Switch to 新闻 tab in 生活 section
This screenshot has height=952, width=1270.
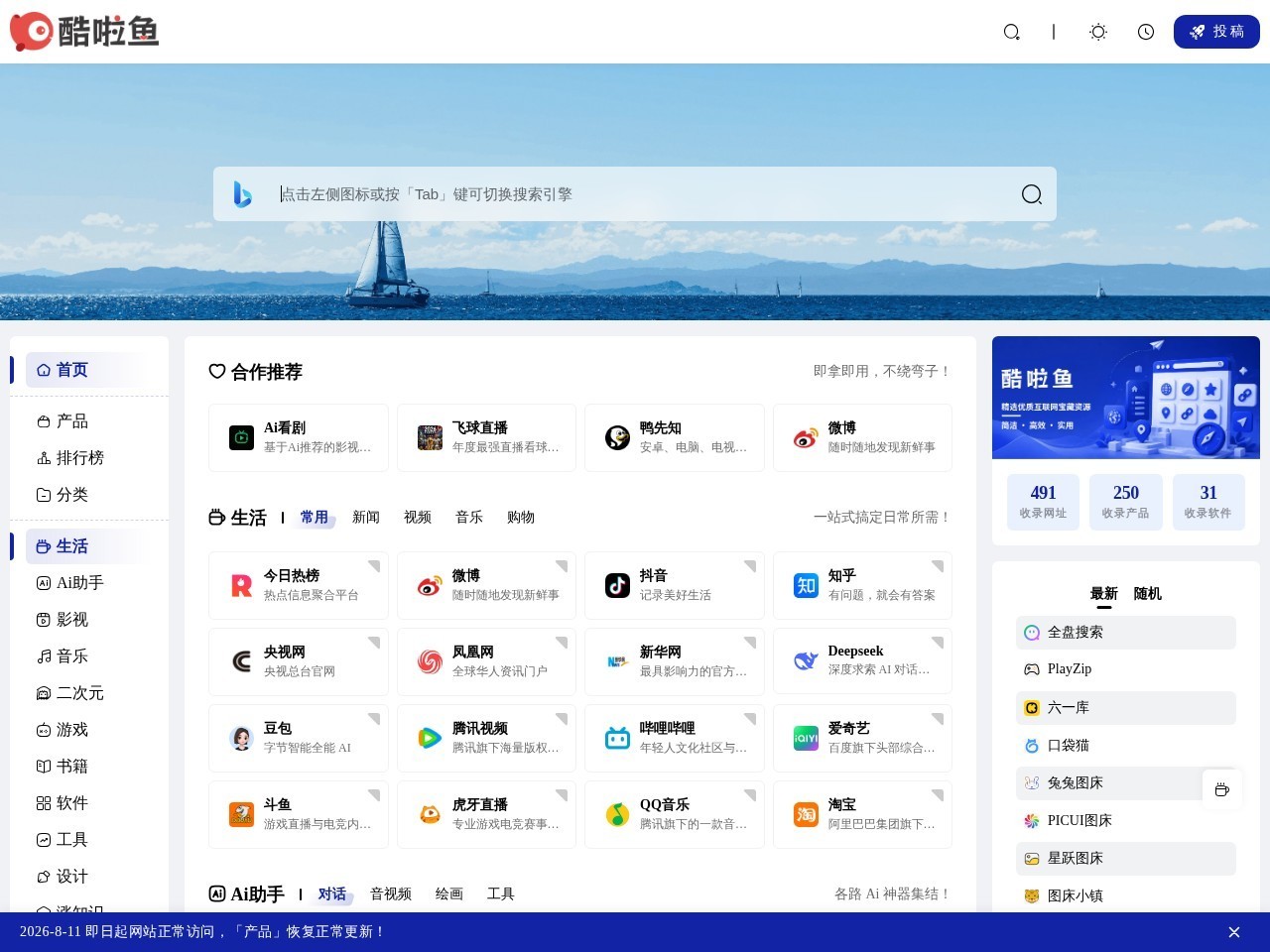point(366,518)
